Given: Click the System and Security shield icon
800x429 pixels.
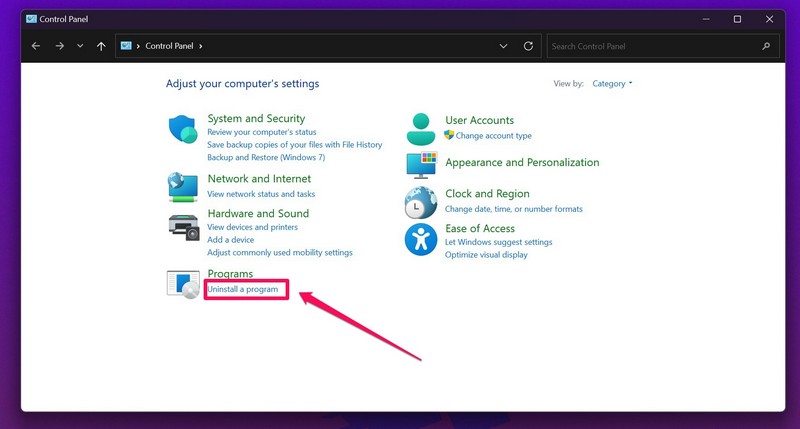Looking at the screenshot, I should (183, 130).
